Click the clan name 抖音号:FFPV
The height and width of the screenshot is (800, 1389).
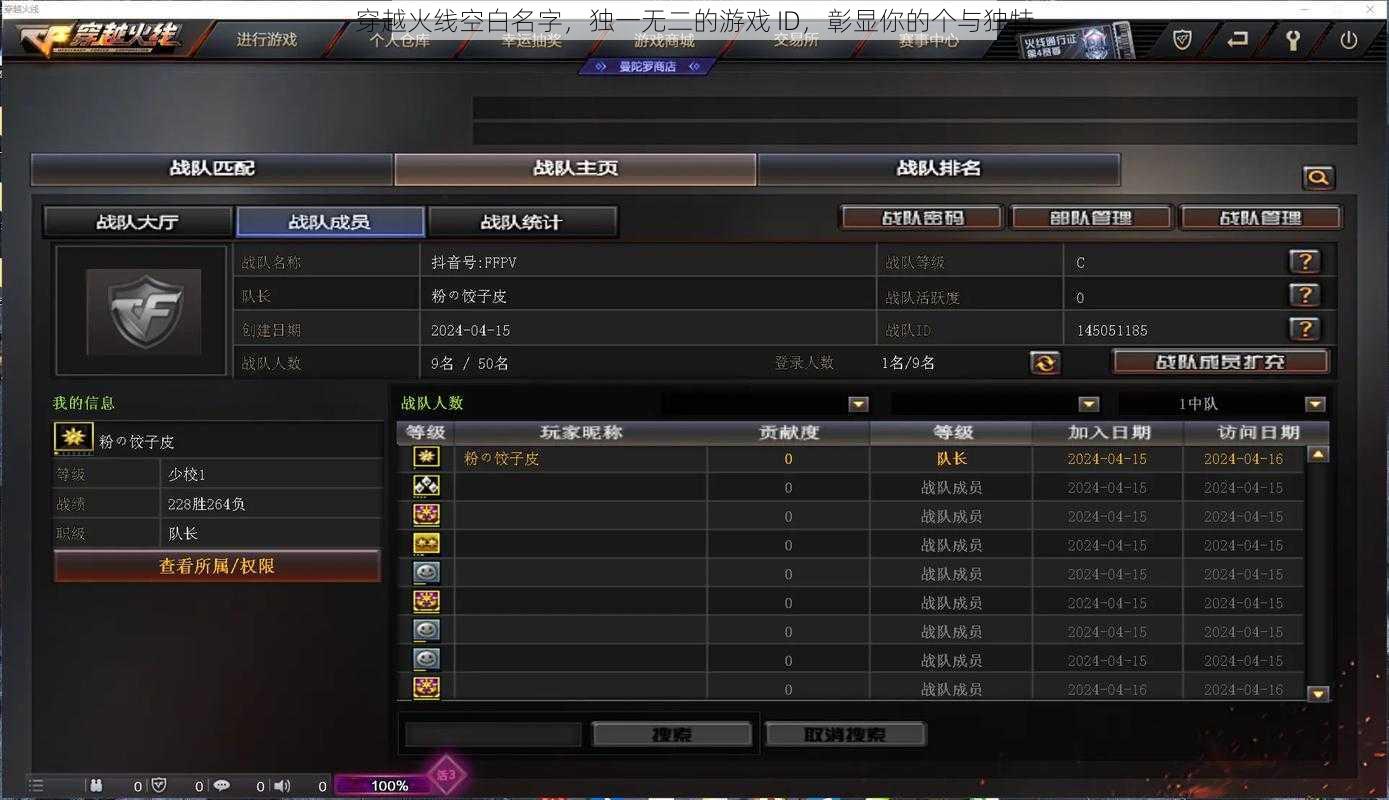[474, 263]
